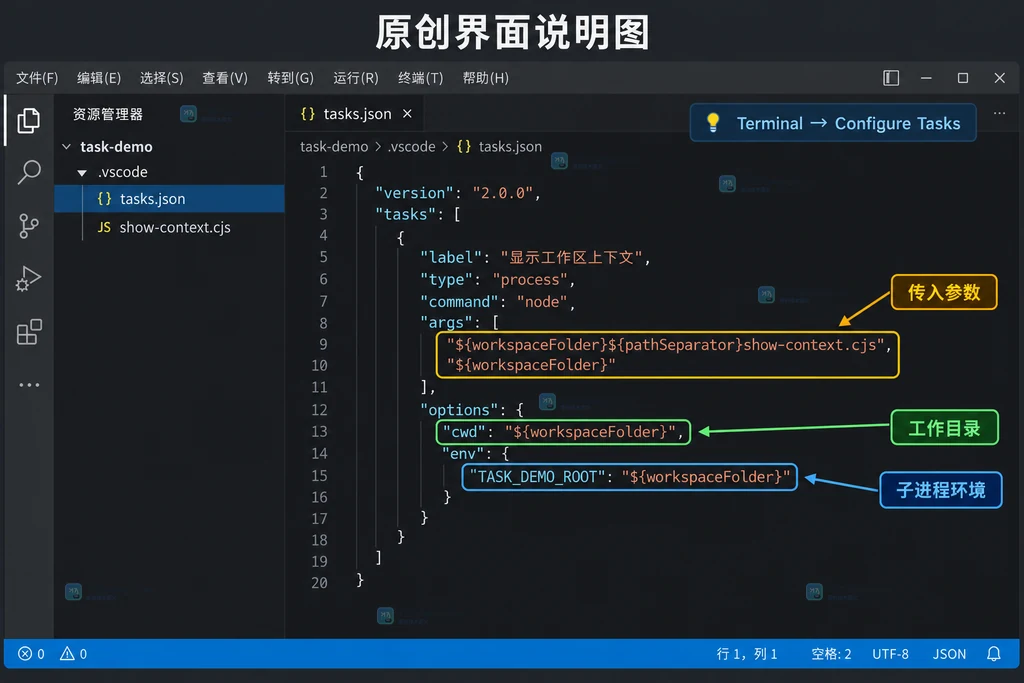
Task: Click the 资源管理器 panel title
Action: click(x=108, y=114)
